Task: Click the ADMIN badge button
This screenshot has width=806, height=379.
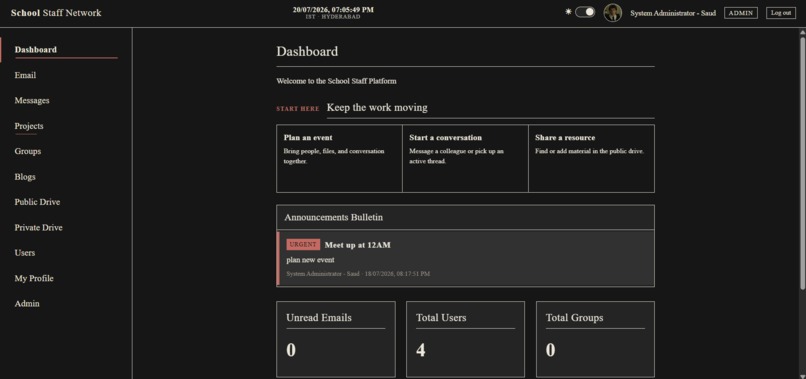Action: (741, 13)
